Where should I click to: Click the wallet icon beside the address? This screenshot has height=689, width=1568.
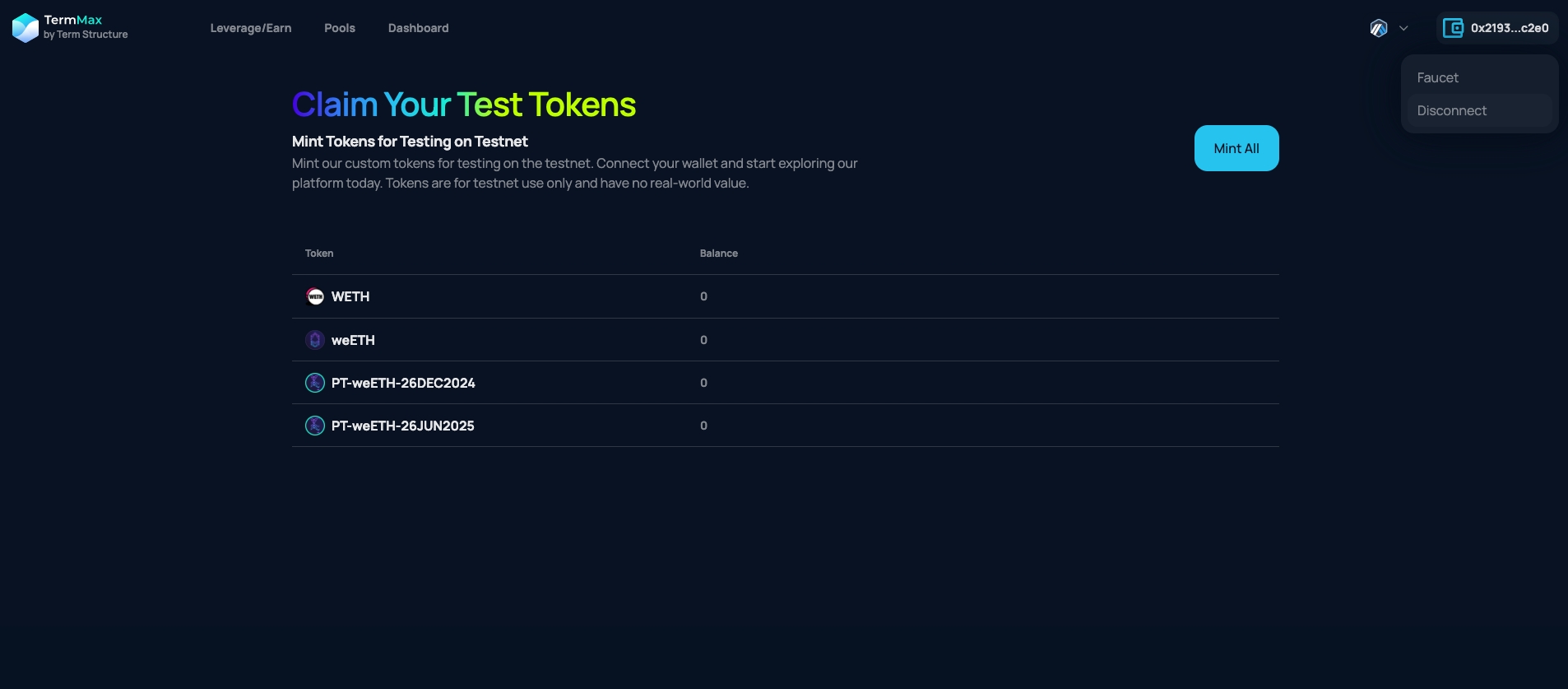[x=1453, y=28]
